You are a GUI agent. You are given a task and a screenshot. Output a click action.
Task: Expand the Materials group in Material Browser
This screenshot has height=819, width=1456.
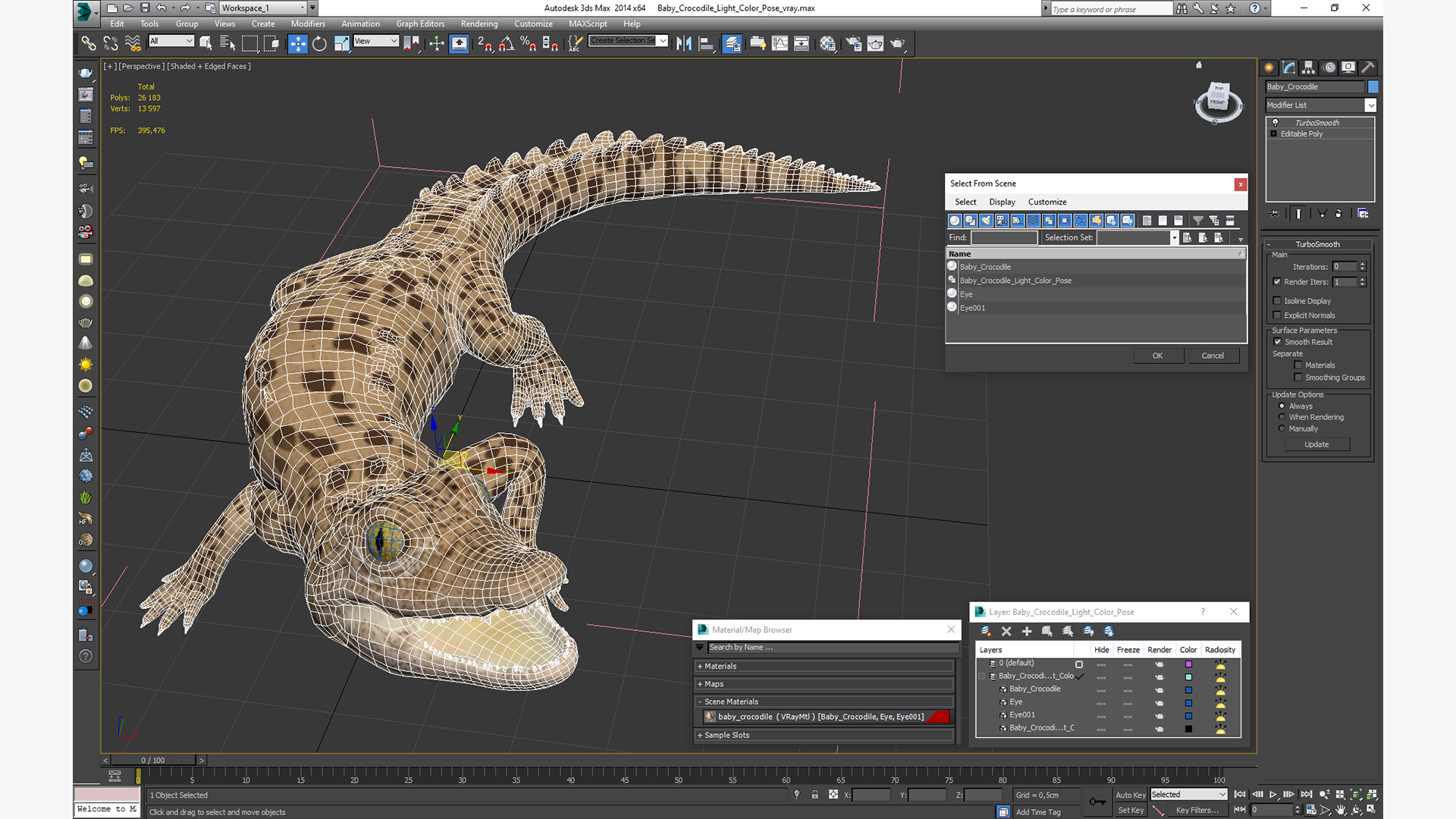[824, 667]
